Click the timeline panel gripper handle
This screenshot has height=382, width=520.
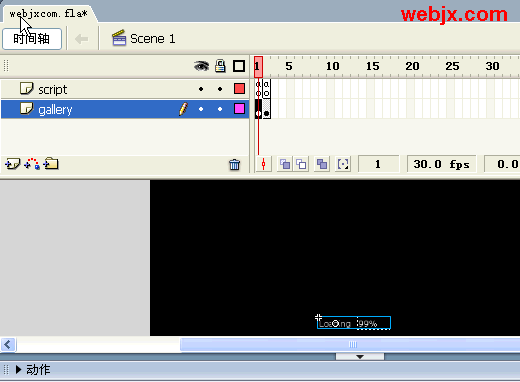(x=6, y=66)
